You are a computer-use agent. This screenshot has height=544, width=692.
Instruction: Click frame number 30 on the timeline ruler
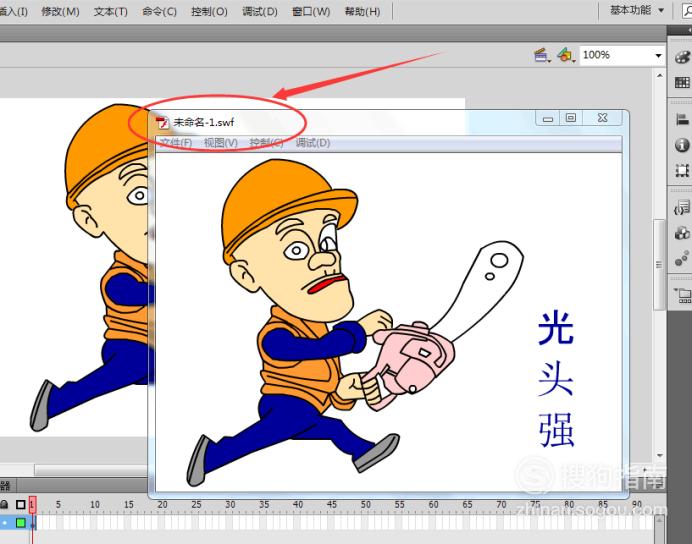coord(230,504)
